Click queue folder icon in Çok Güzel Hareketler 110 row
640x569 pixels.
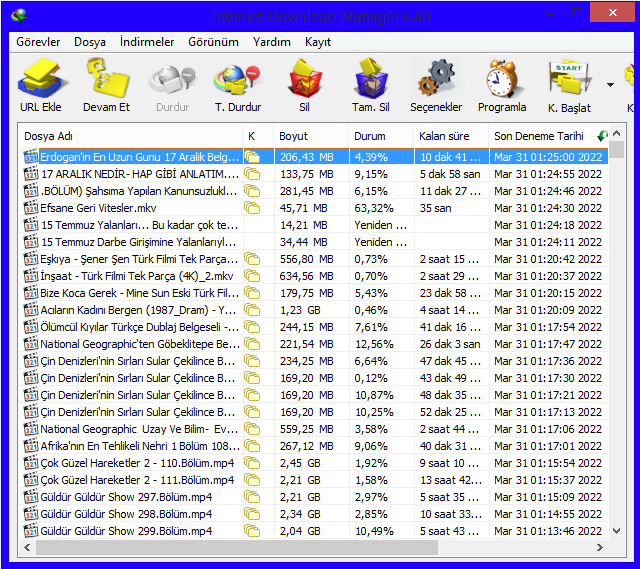coord(252,463)
